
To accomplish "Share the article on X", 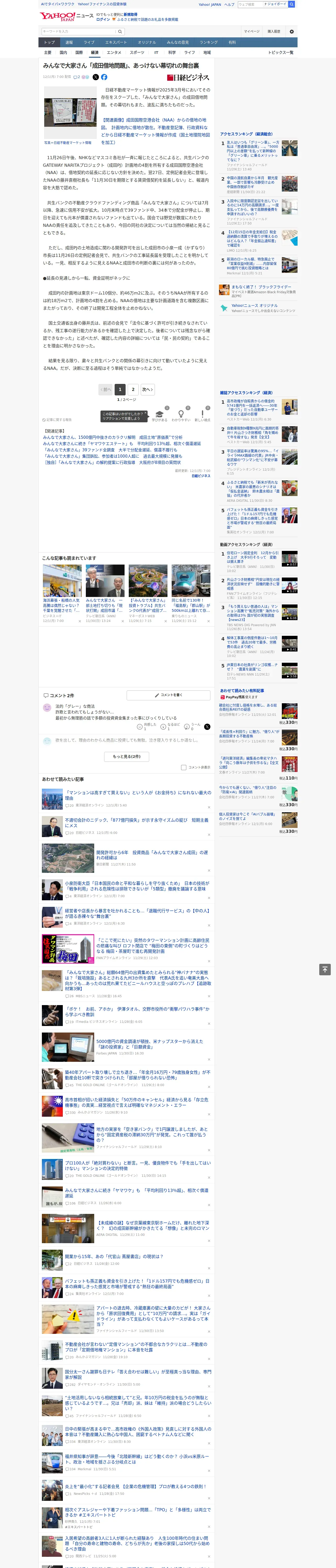I will click(95, 77).
